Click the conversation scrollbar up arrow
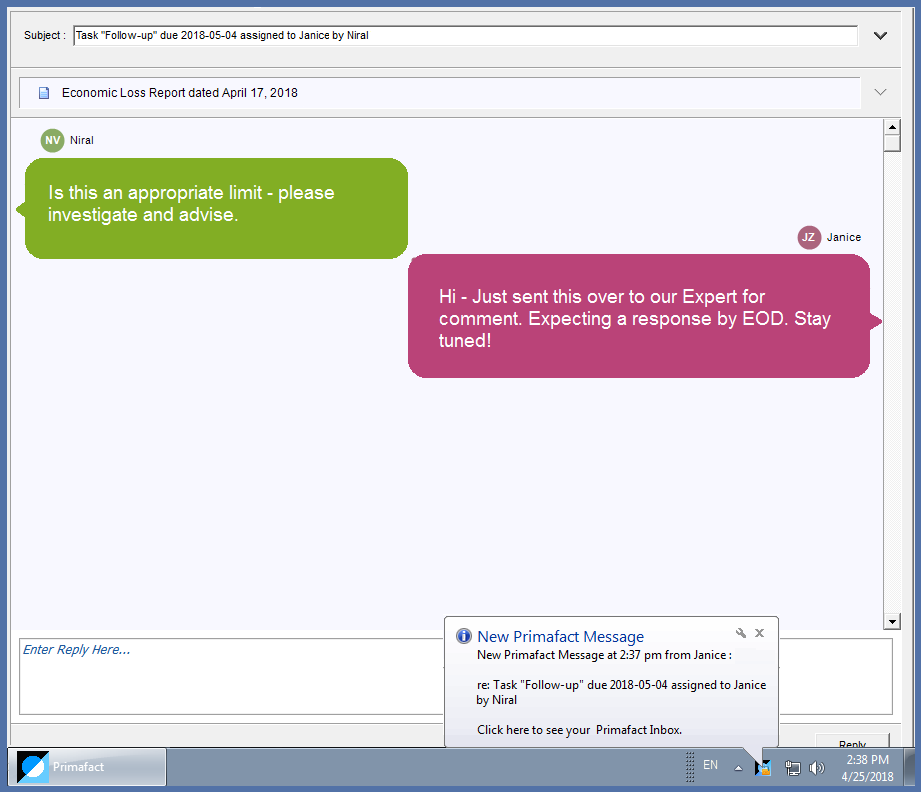The width and height of the screenshot is (921, 792). (892, 127)
